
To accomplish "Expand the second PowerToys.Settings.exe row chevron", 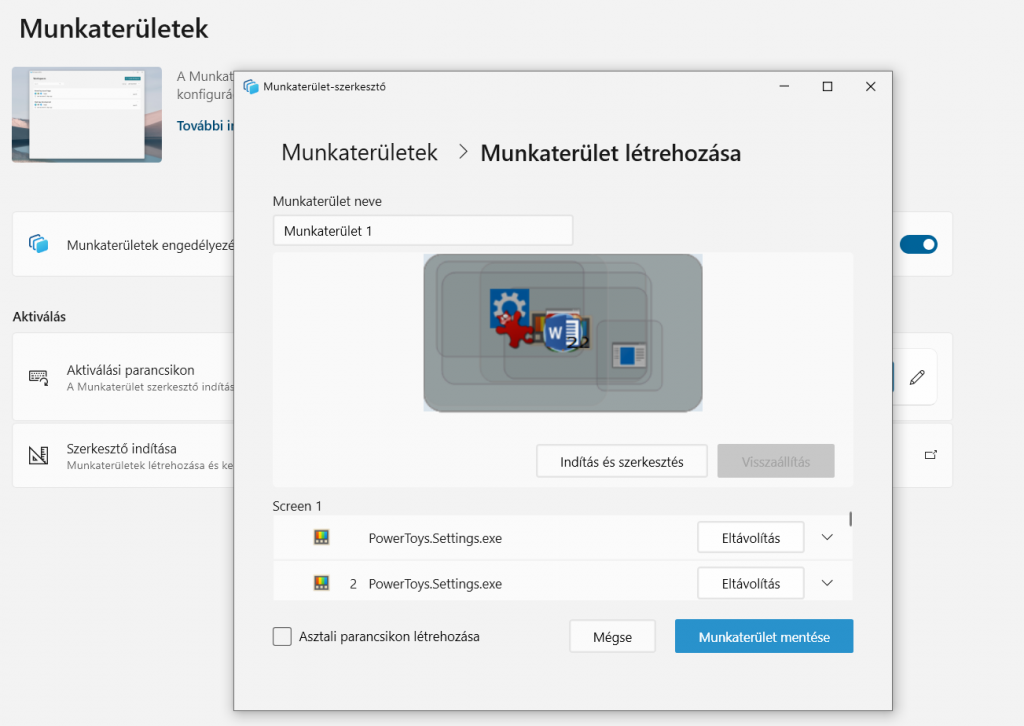I will [827, 583].
